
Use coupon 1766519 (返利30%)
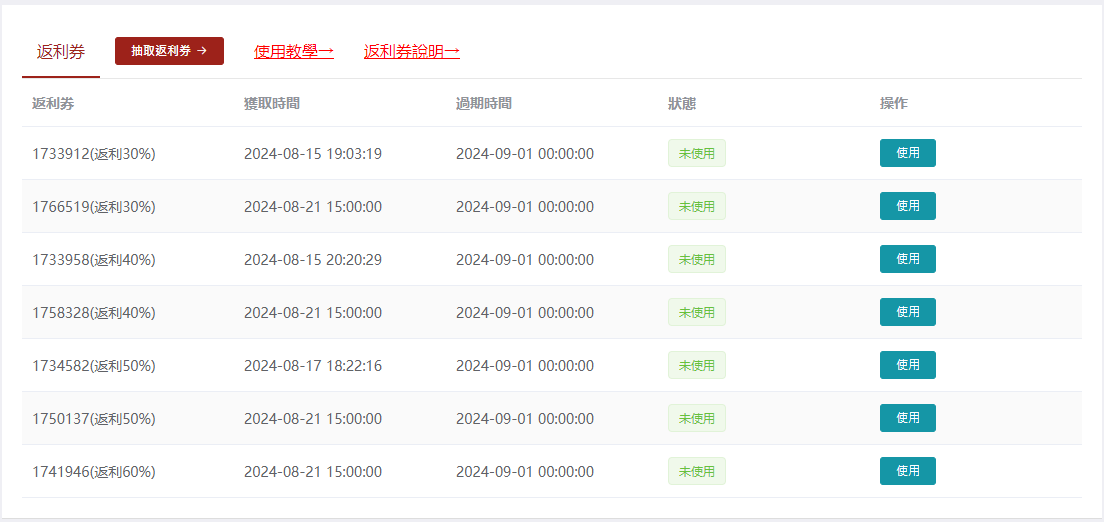click(907, 206)
